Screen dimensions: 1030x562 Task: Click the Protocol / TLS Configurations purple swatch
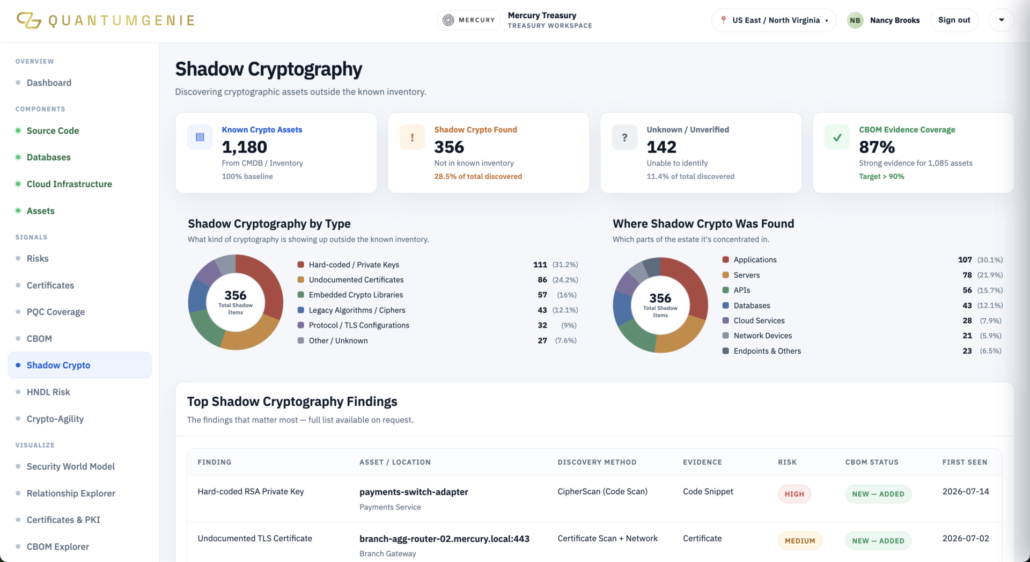[301, 326]
